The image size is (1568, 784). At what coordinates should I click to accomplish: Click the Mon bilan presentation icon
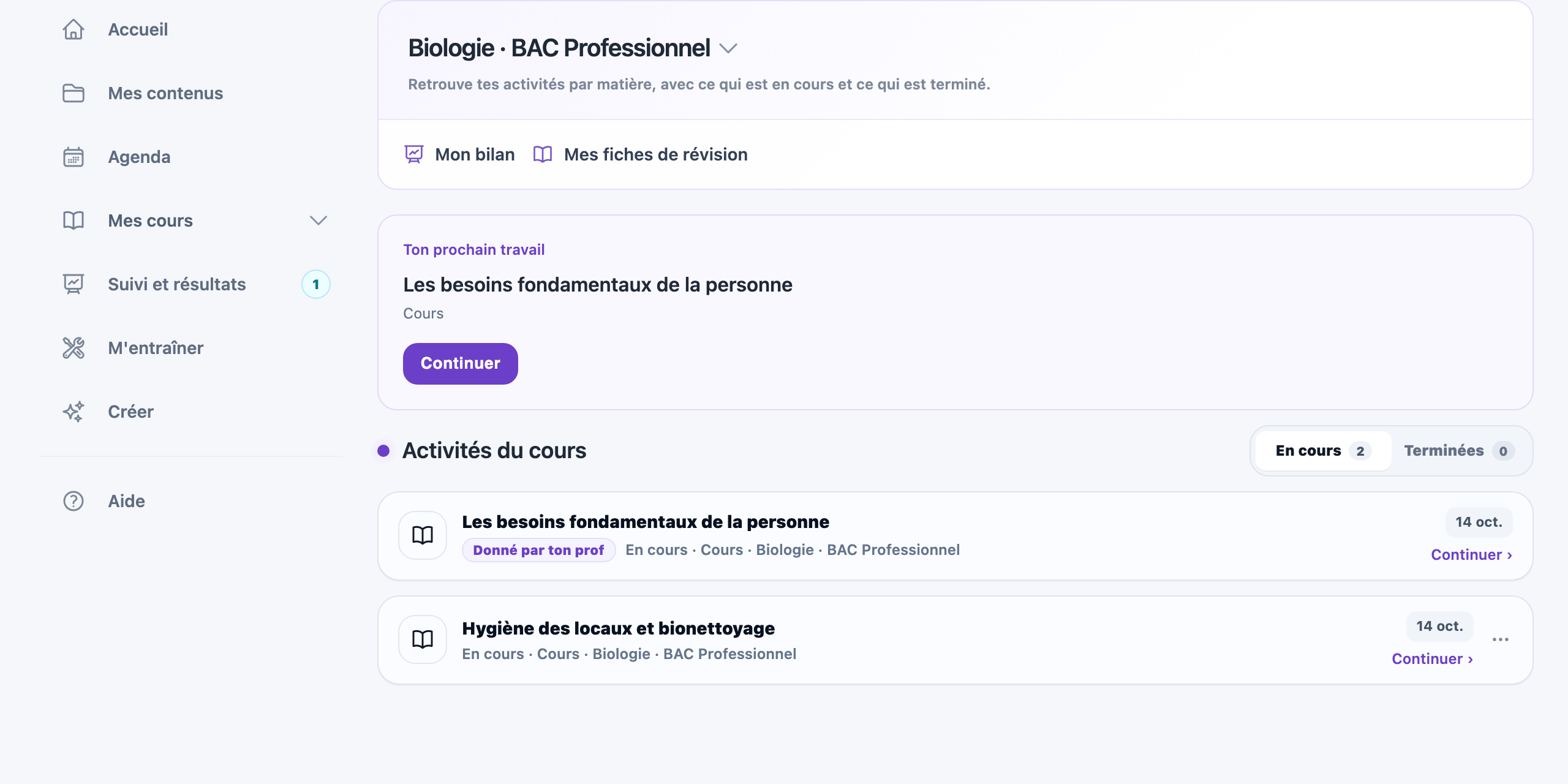[x=414, y=154]
